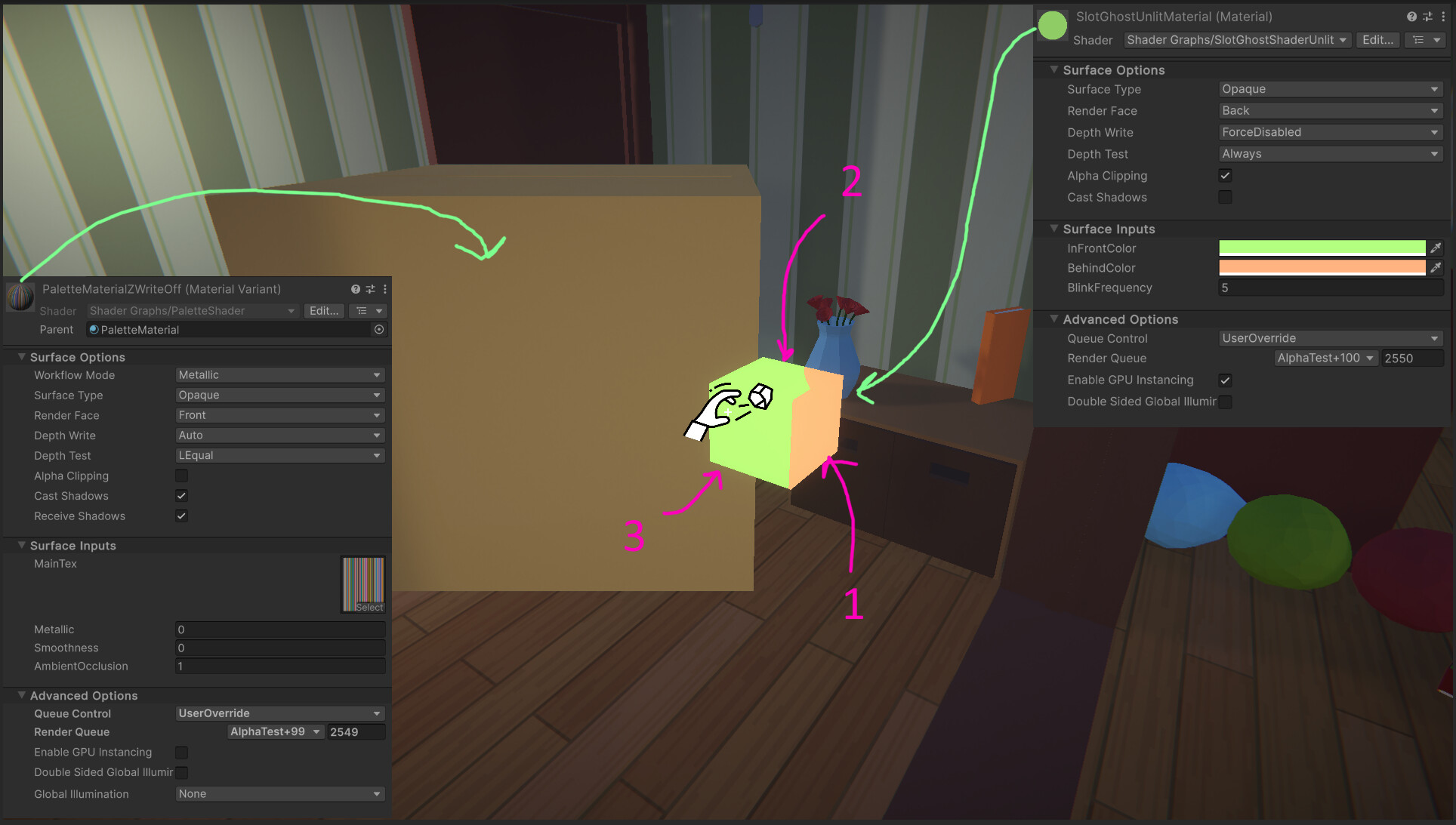Edit the Render Queue value 2550
The height and width of the screenshot is (825, 1456).
pyautogui.click(x=1412, y=358)
